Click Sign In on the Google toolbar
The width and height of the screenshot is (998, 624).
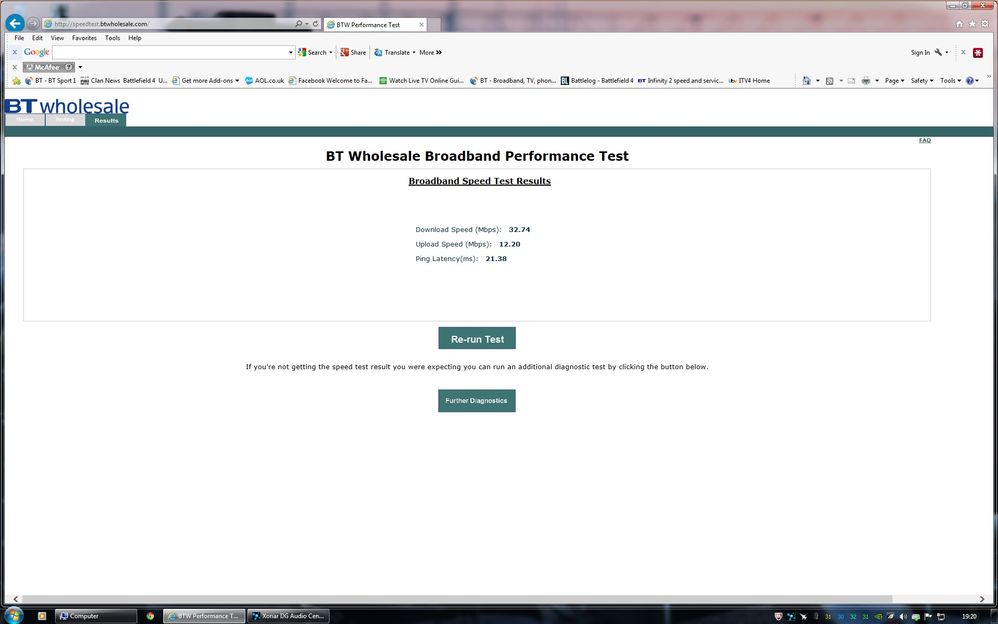[x=920, y=52]
